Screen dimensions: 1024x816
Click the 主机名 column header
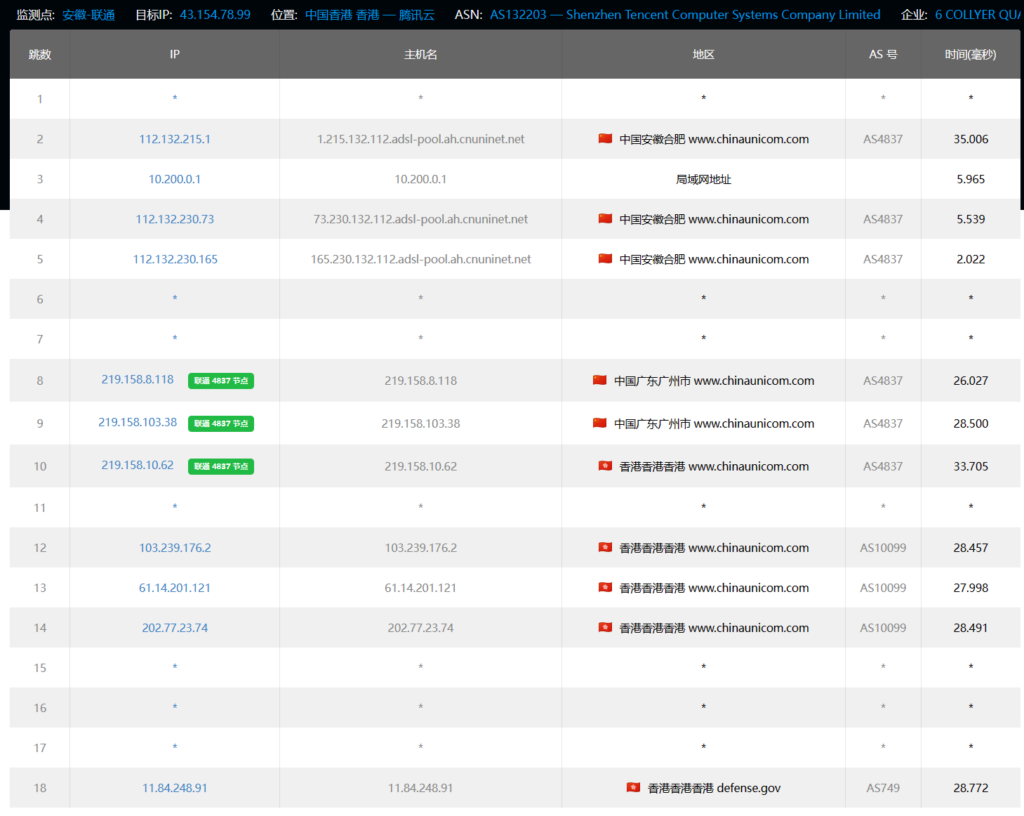[420, 55]
